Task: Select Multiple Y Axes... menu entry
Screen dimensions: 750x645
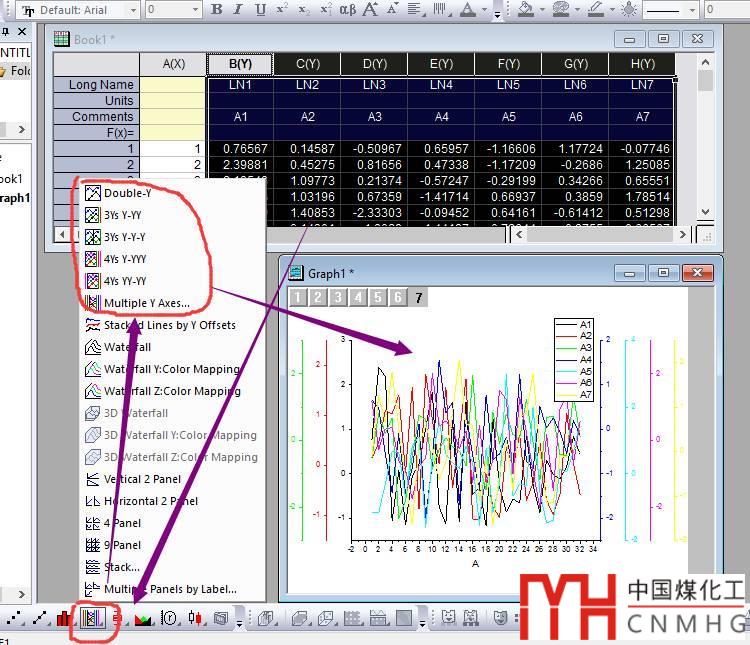Action: [146, 303]
